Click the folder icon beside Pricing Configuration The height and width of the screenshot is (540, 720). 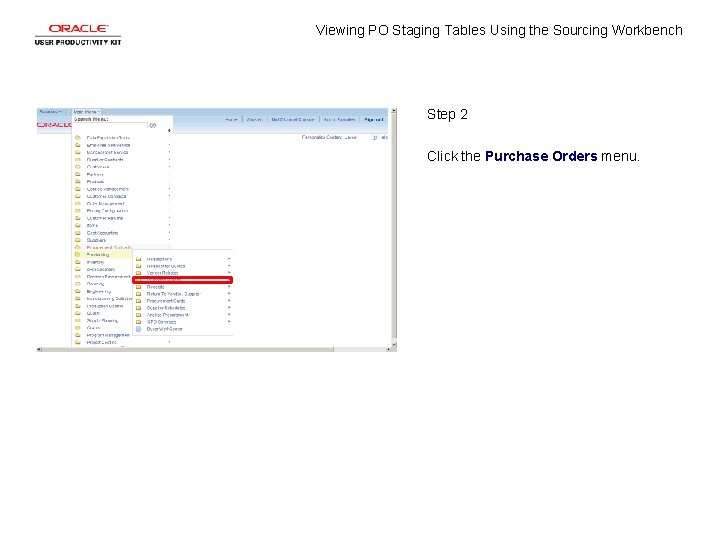(78, 211)
